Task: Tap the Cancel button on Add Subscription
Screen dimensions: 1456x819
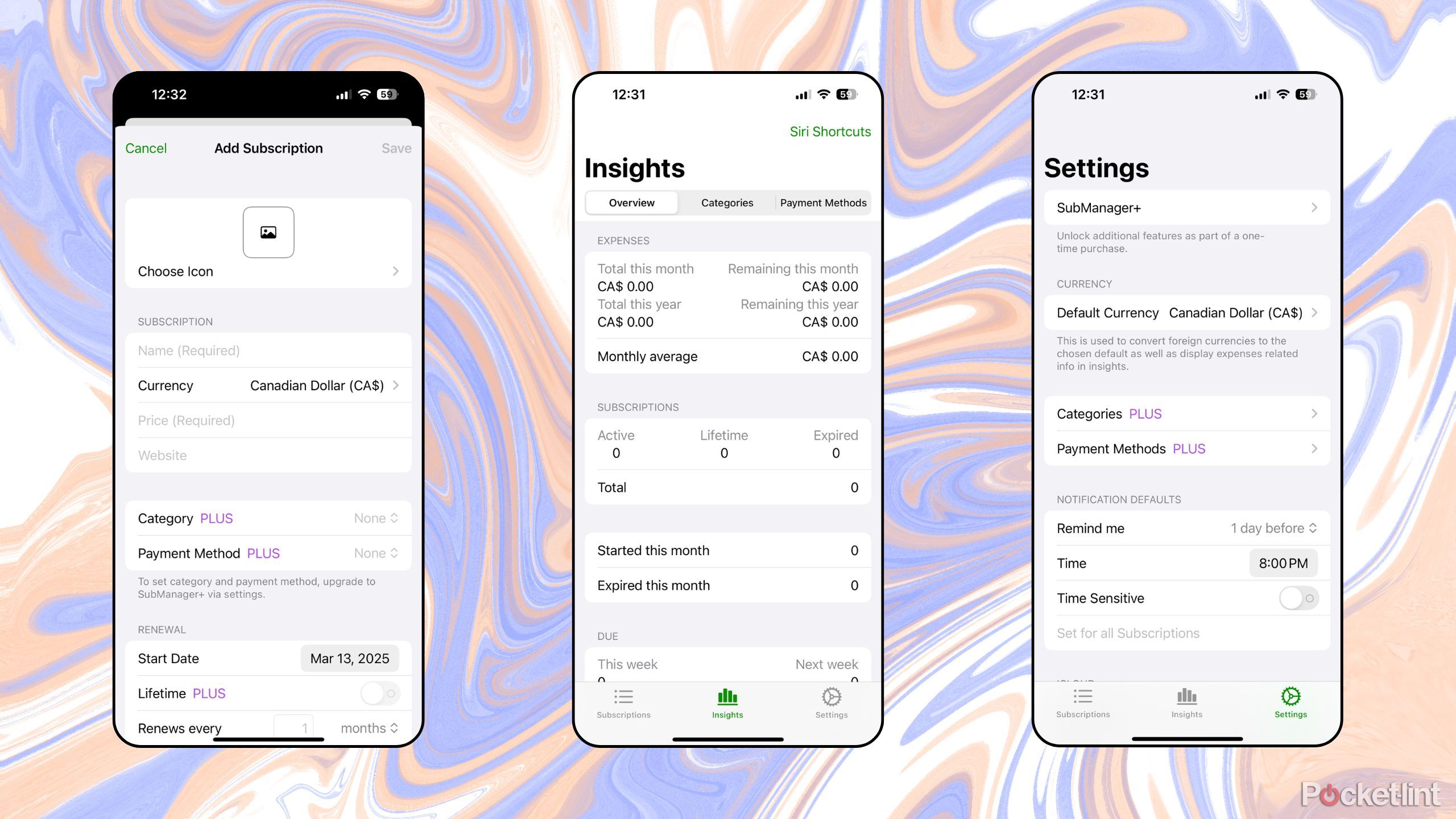Action: [x=144, y=148]
